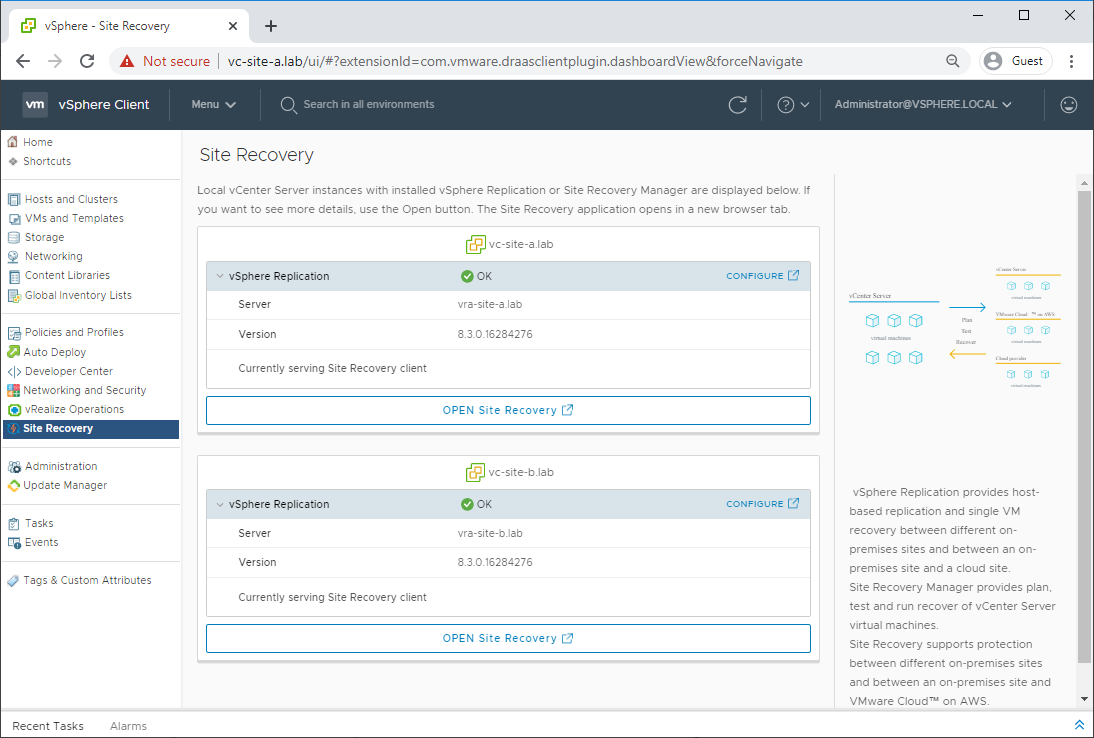Viewport: 1094px width, 738px height.
Task: Select the Site Recovery sidebar icon
Action: (x=14, y=428)
